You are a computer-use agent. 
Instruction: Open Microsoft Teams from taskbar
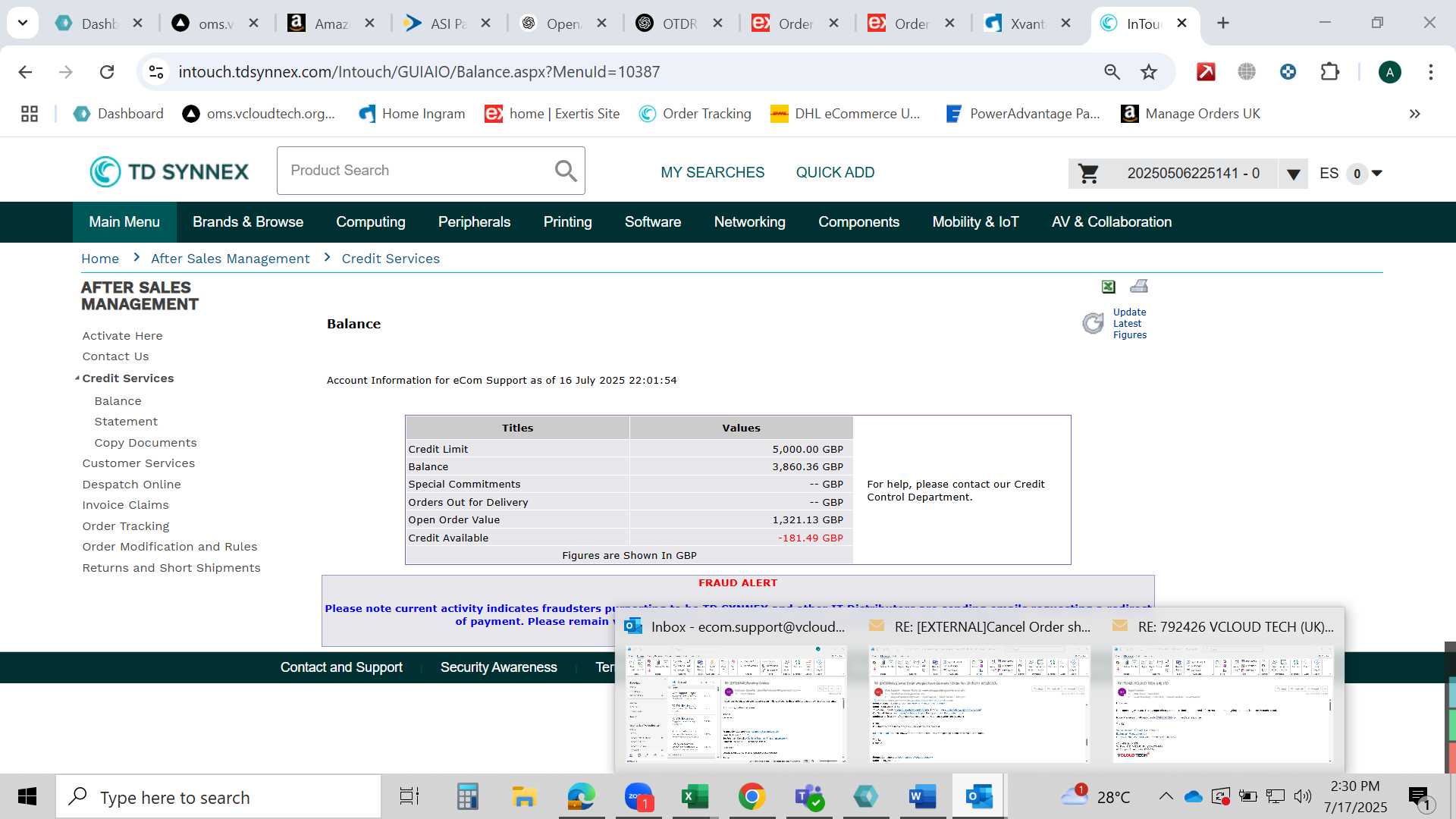pos(809,796)
